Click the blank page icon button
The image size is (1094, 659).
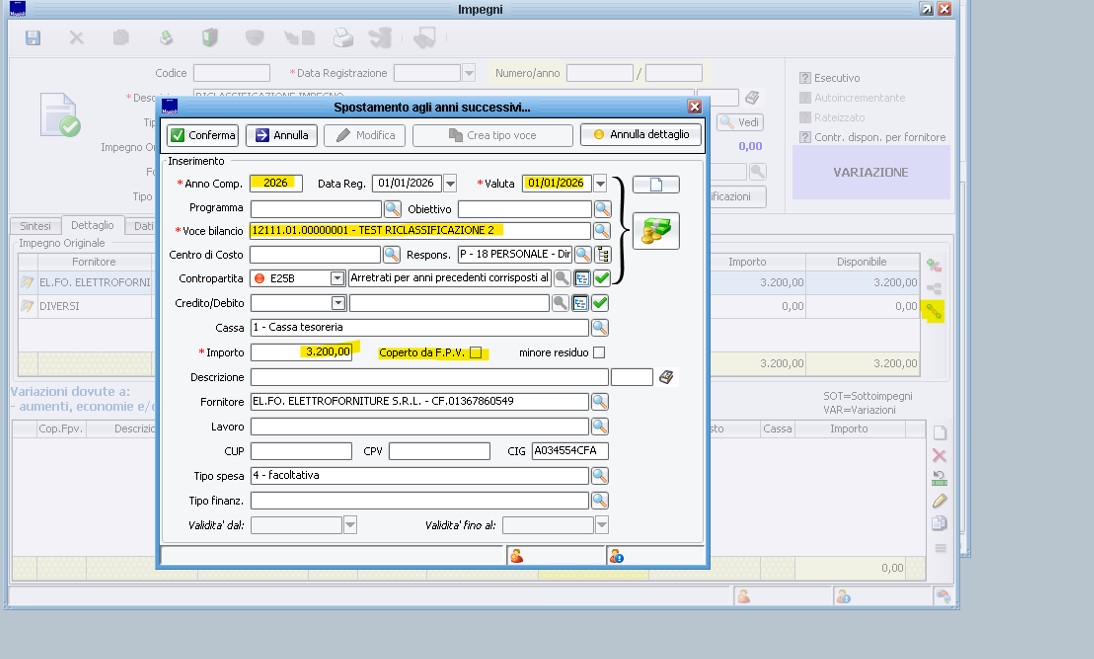tap(655, 185)
